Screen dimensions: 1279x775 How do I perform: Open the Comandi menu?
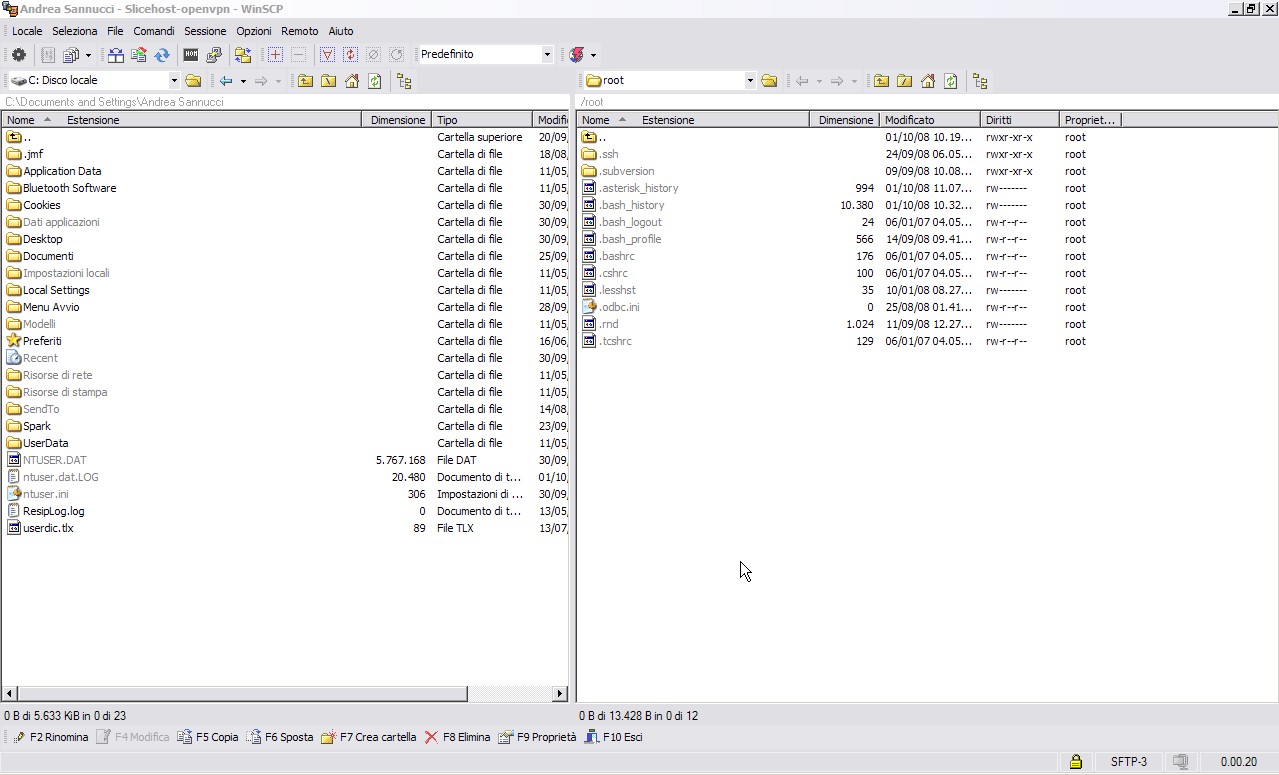[153, 31]
